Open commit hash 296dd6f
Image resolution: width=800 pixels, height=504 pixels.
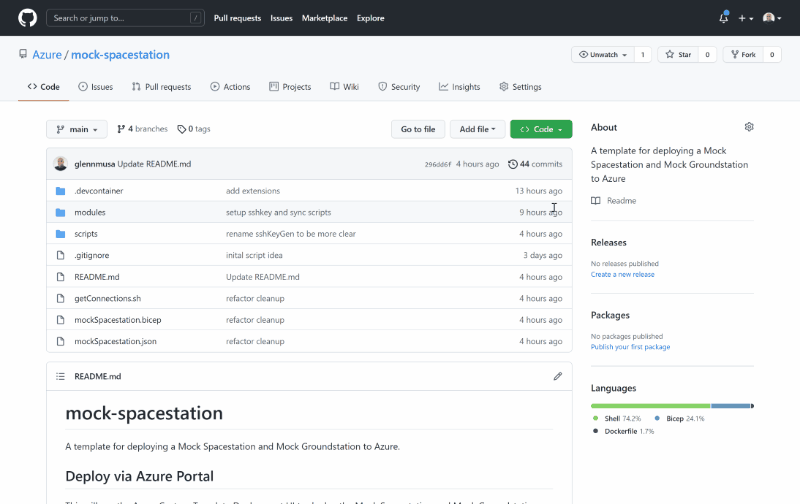438,164
